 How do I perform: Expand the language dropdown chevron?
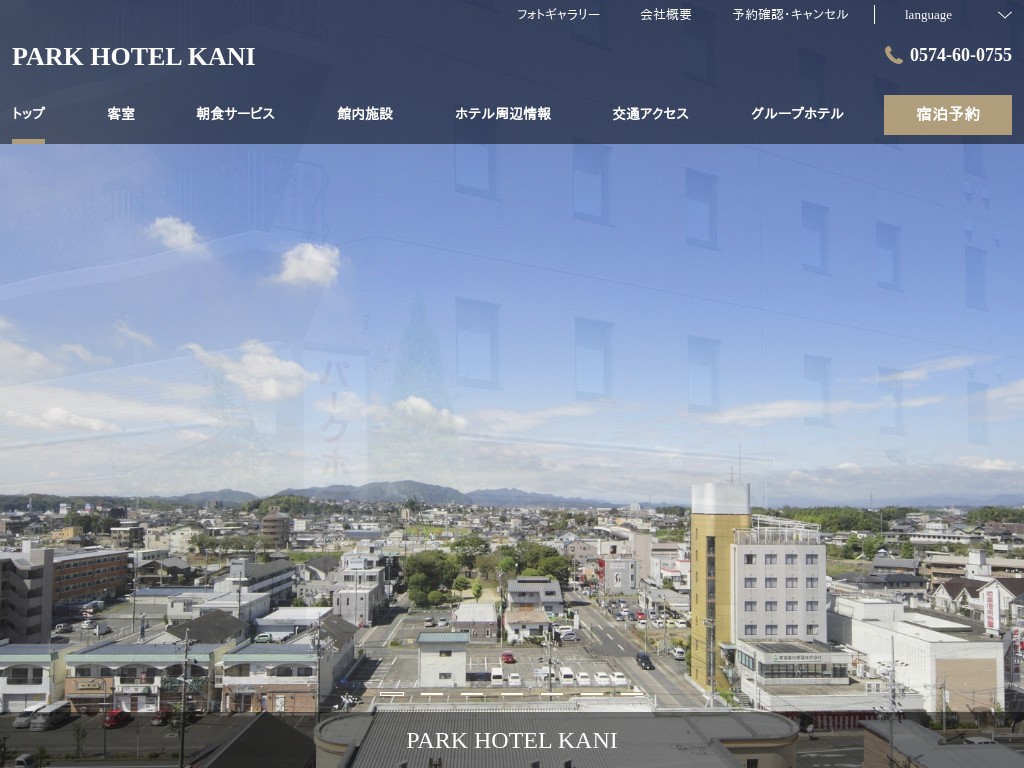(x=1004, y=15)
